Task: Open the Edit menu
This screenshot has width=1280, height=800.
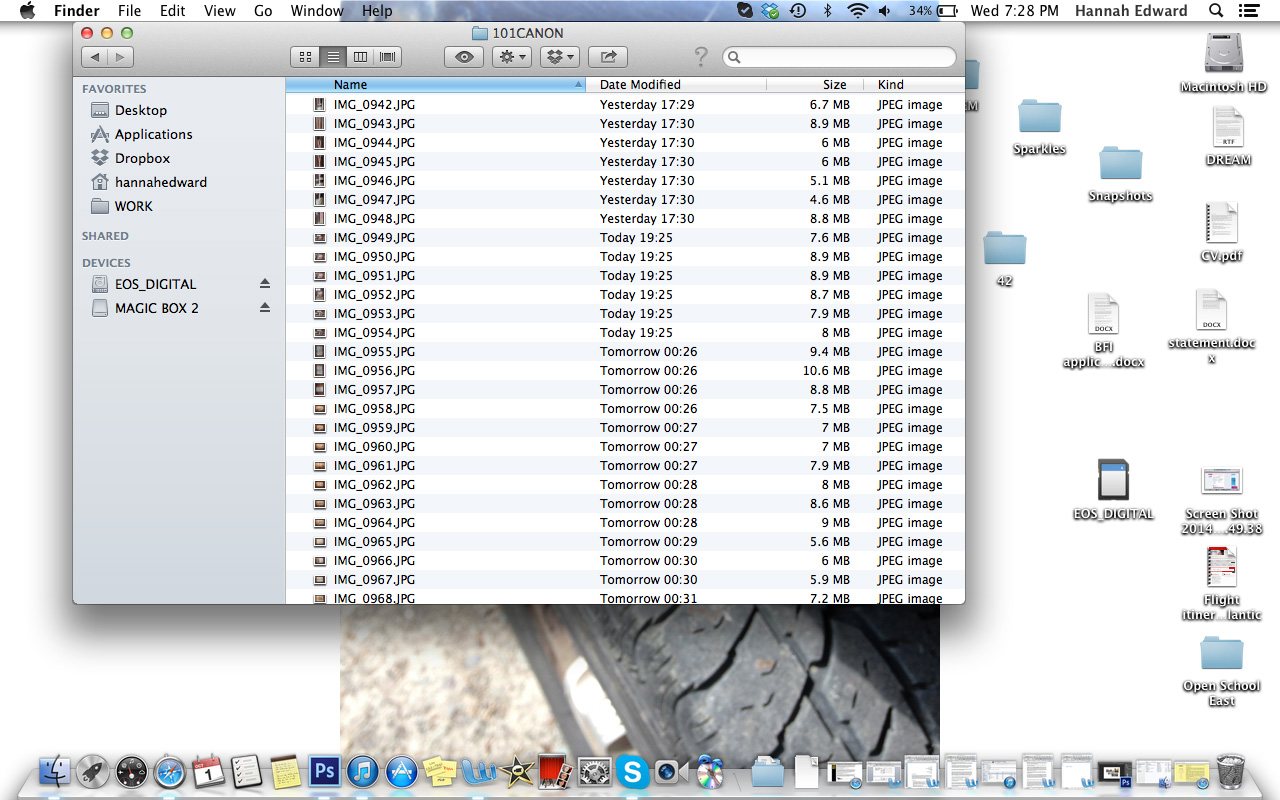Action: 172,11
